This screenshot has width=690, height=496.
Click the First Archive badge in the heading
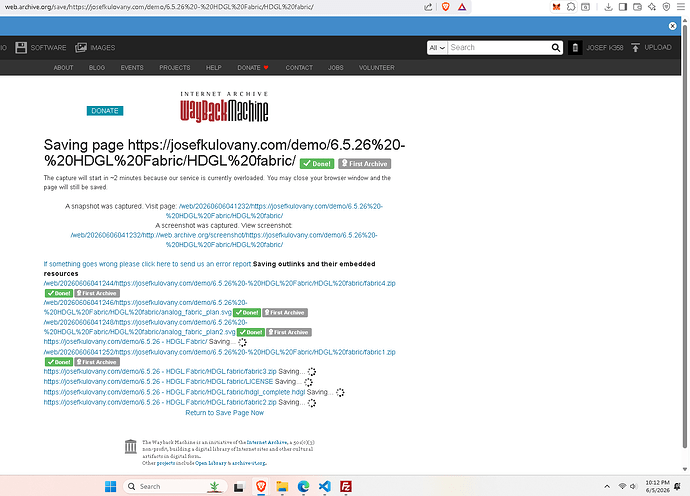click(x=364, y=164)
